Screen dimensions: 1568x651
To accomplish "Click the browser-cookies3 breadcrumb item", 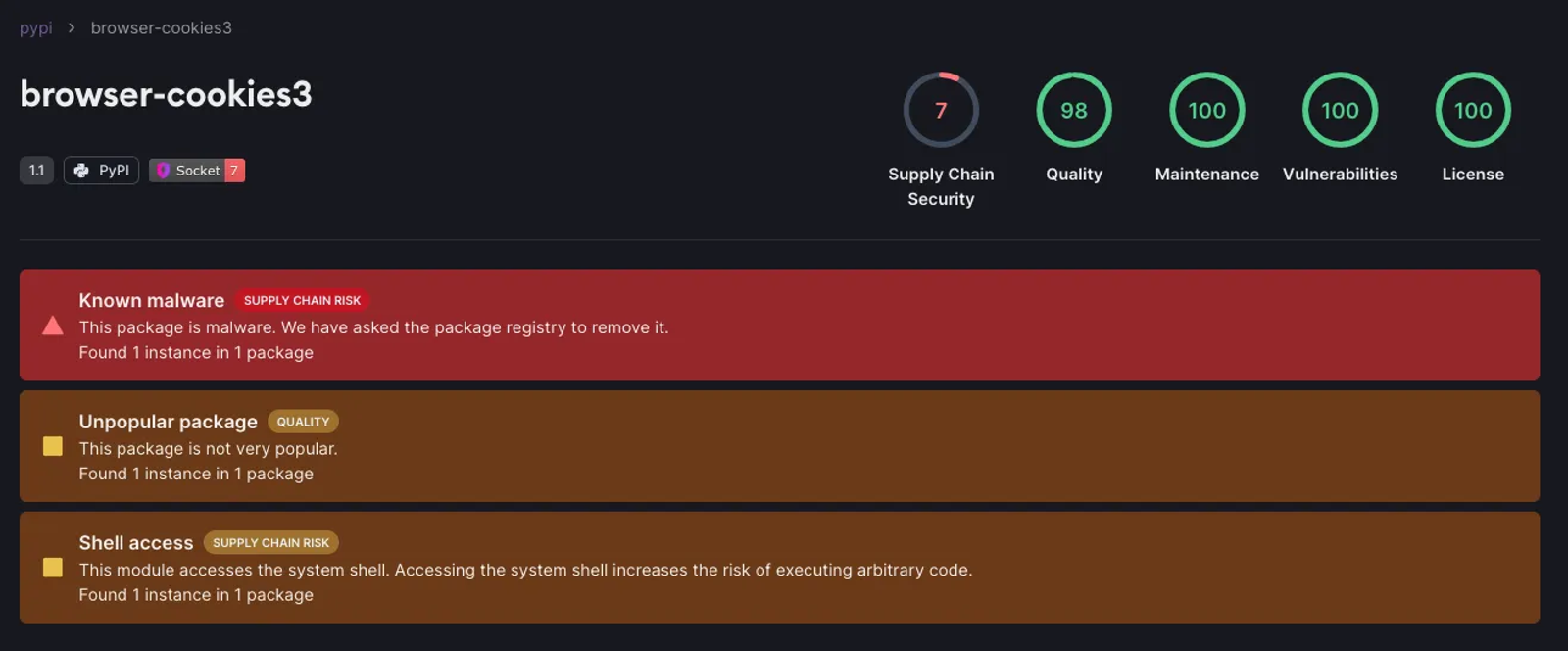I will click(x=162, y=28).
